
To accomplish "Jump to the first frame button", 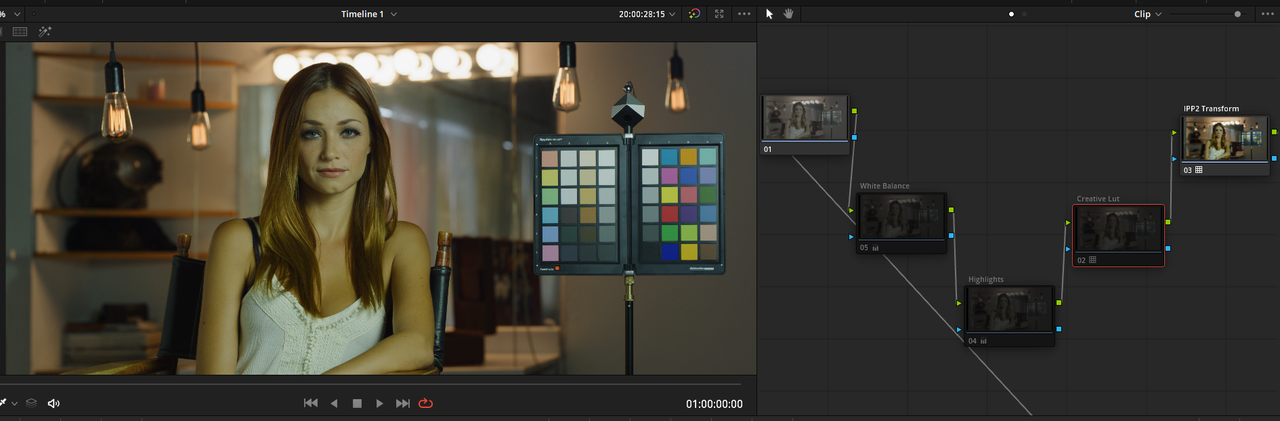I will (310, 403).
